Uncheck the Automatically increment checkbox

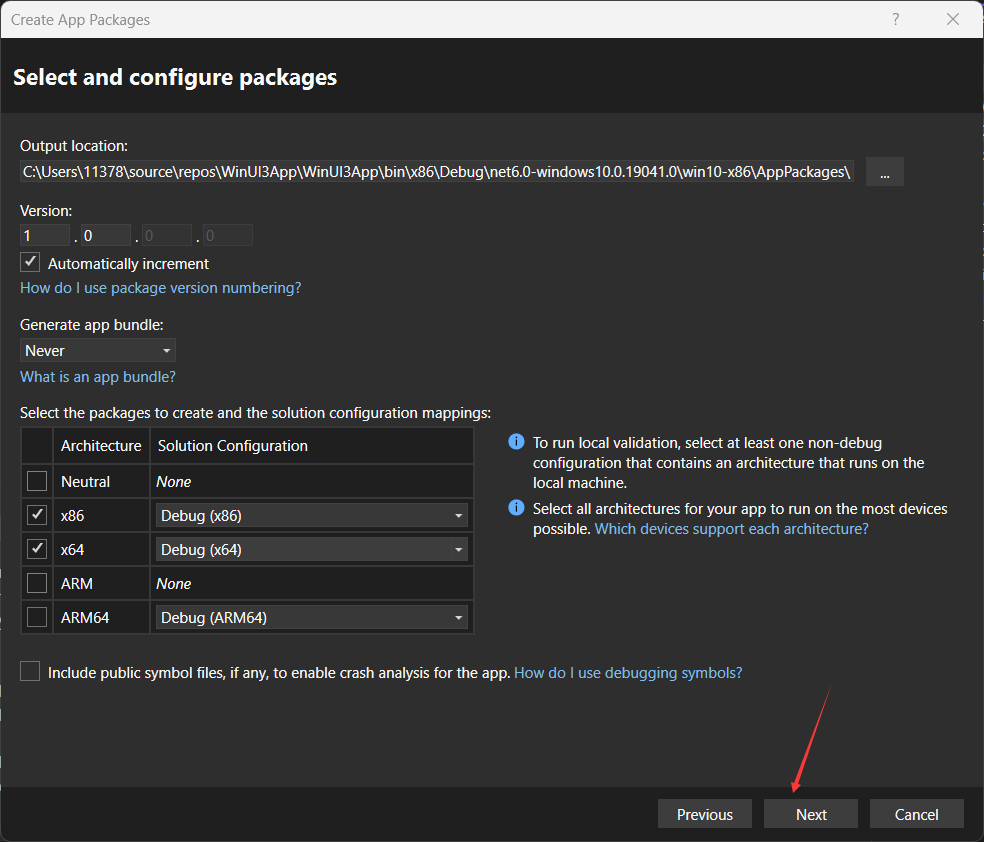click(x=29, y=261)
